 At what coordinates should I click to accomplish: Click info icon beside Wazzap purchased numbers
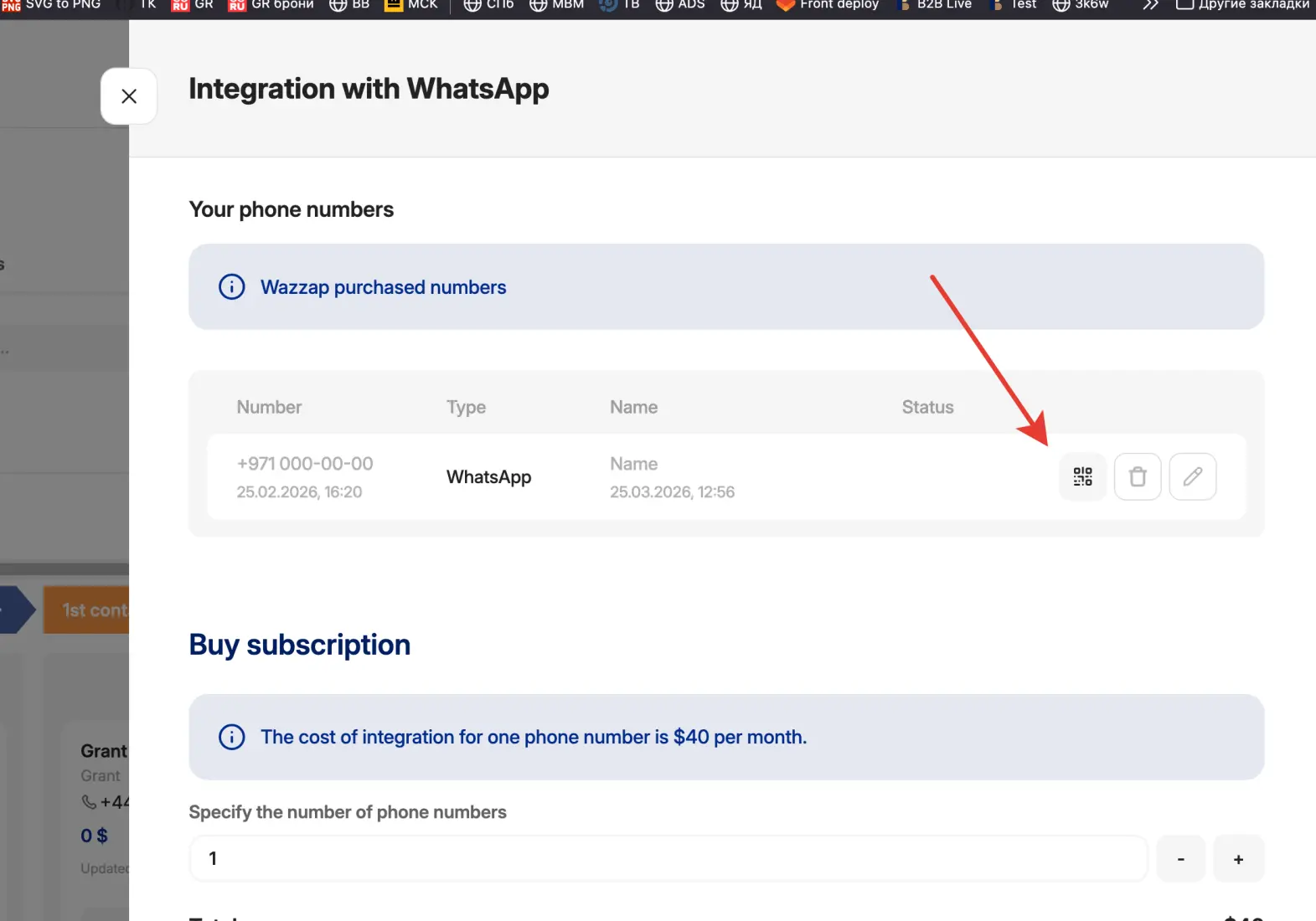coord(232,287)
